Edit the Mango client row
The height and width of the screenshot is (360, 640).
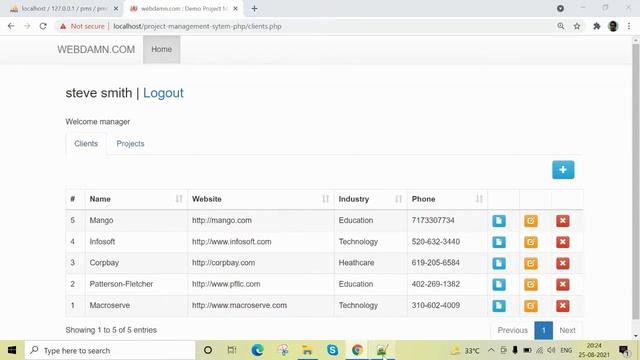pos(531,221)
